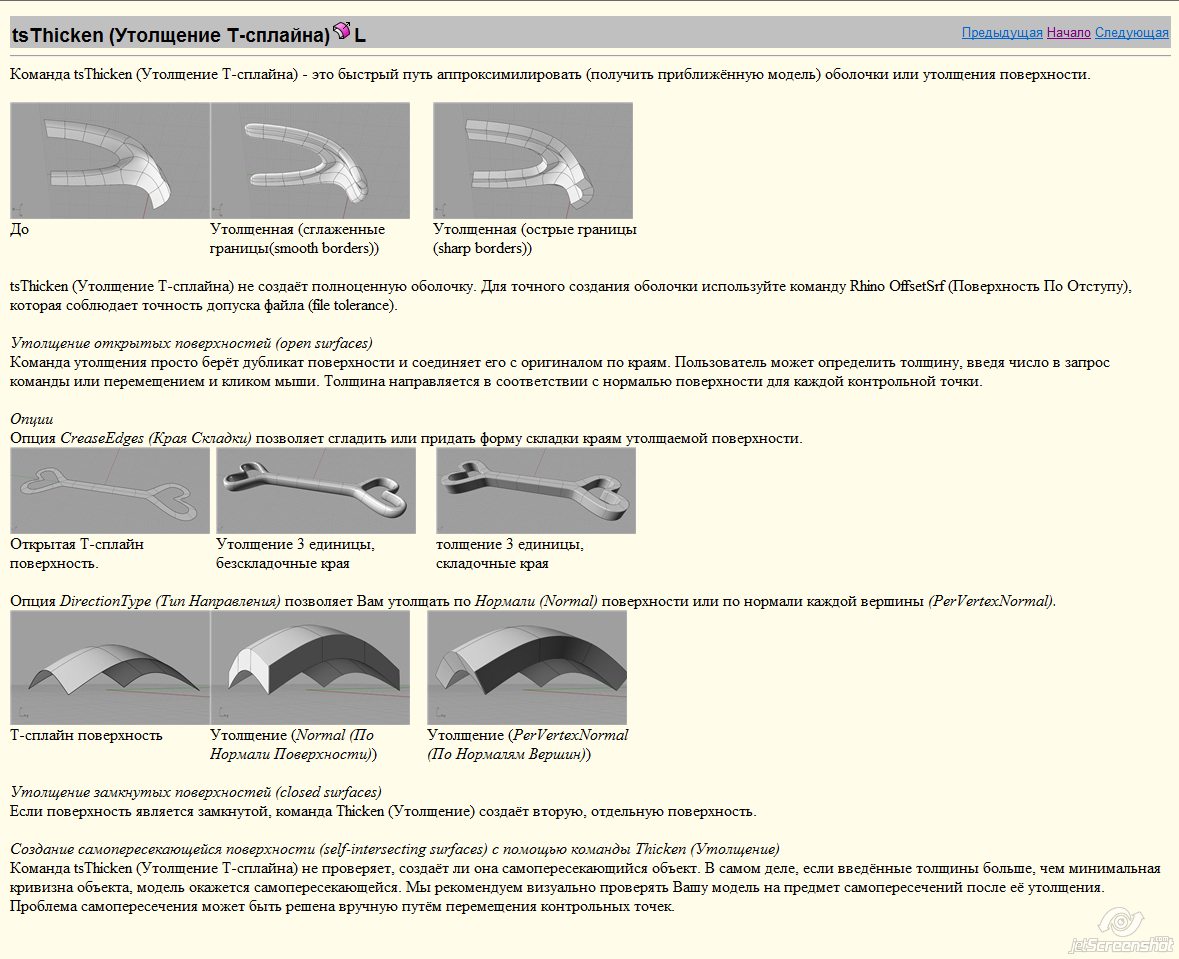Viewport: 1179px width, 959px height.
Task: Select the unthickened T-spline arch surface image
Action: pos(110,667)
